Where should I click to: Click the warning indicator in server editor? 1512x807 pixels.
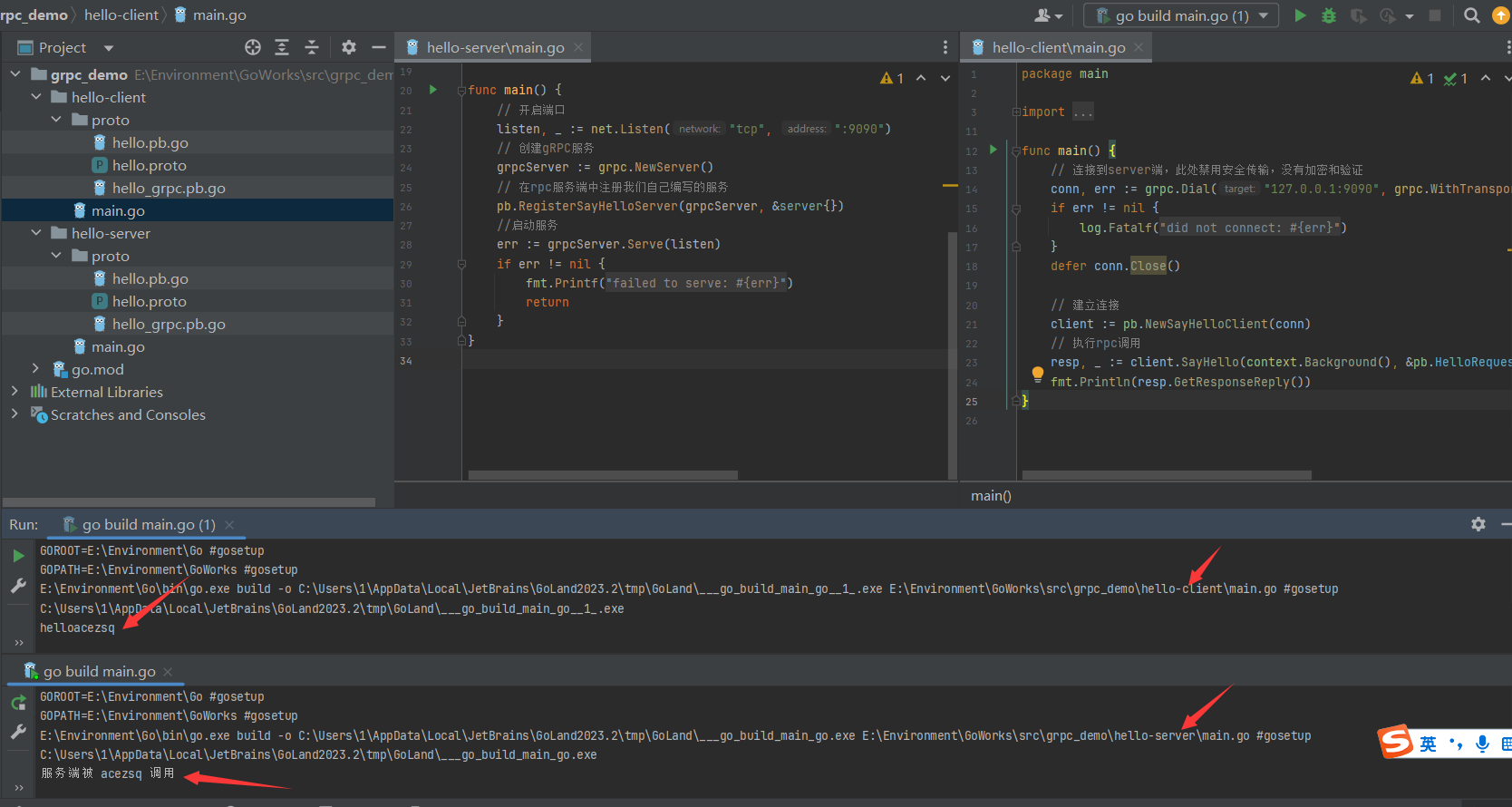892,79
